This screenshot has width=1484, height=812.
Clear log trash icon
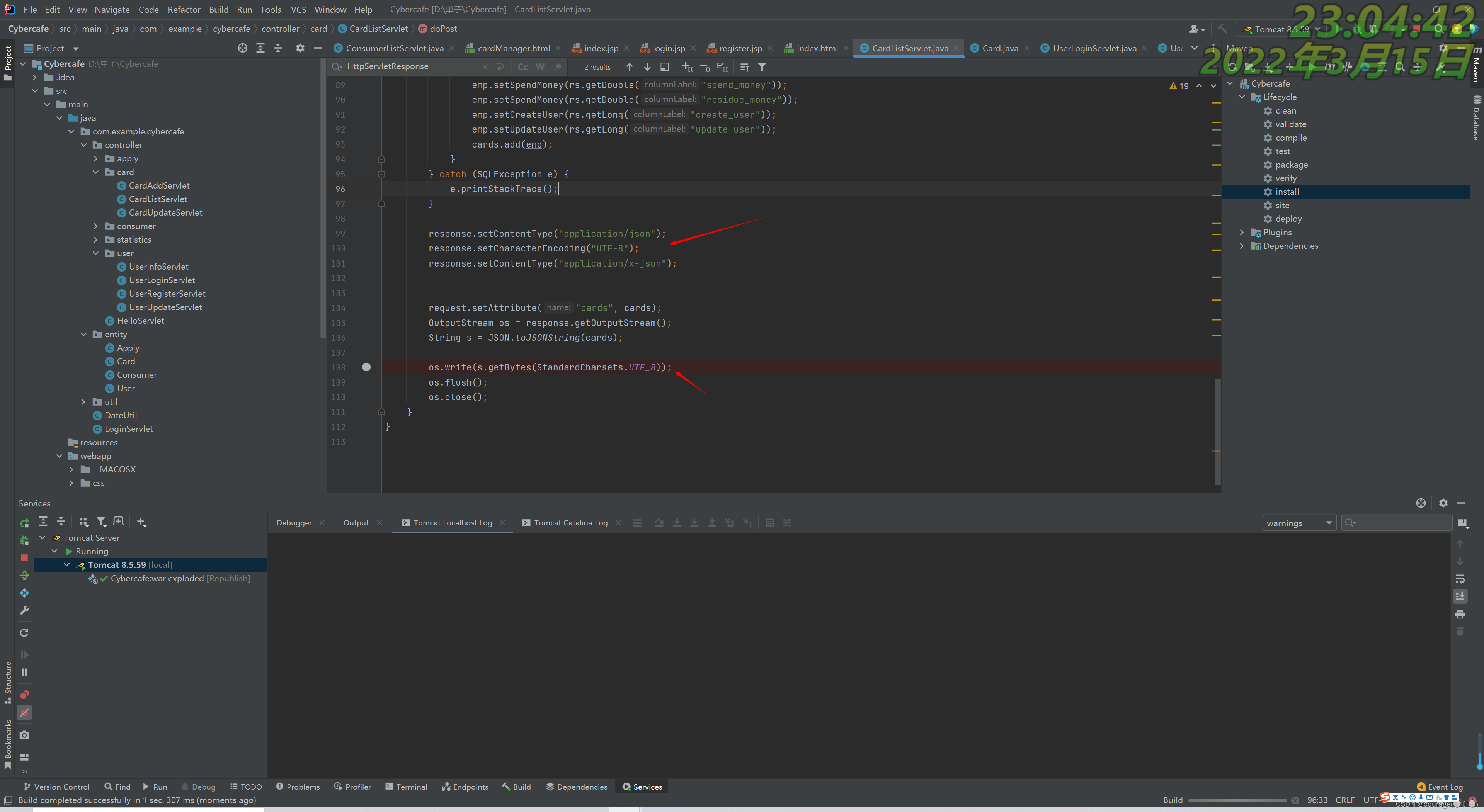(x=1460, y=632)
